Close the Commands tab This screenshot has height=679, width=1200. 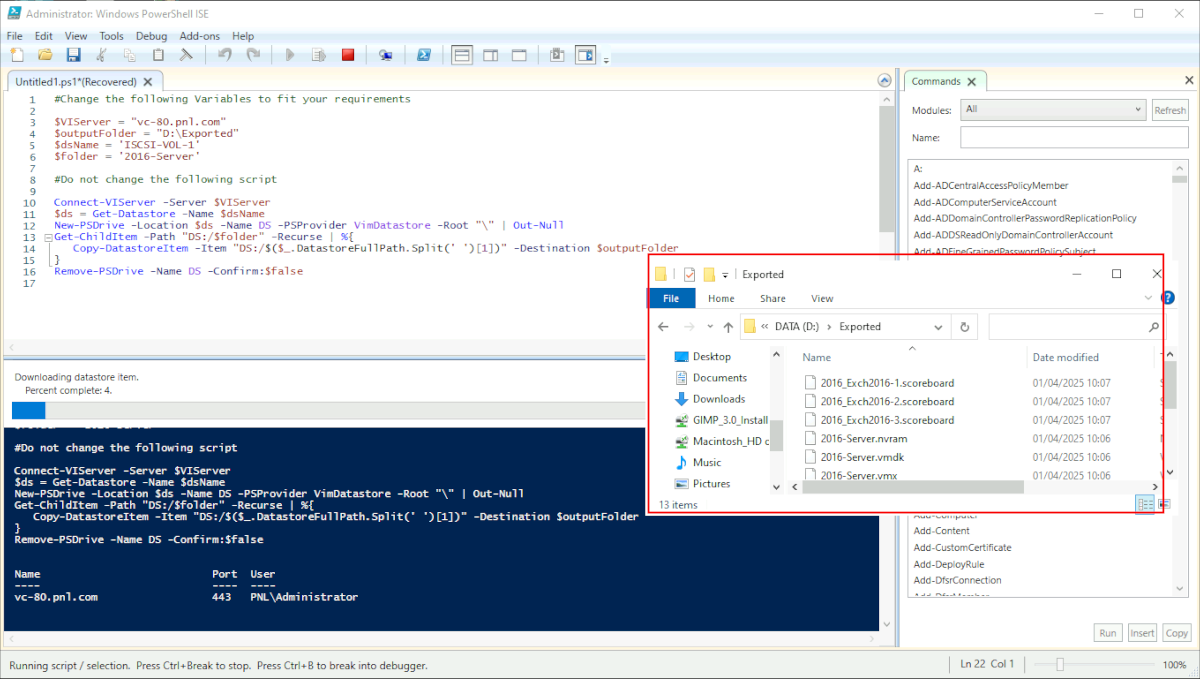[x=973, y=82]
